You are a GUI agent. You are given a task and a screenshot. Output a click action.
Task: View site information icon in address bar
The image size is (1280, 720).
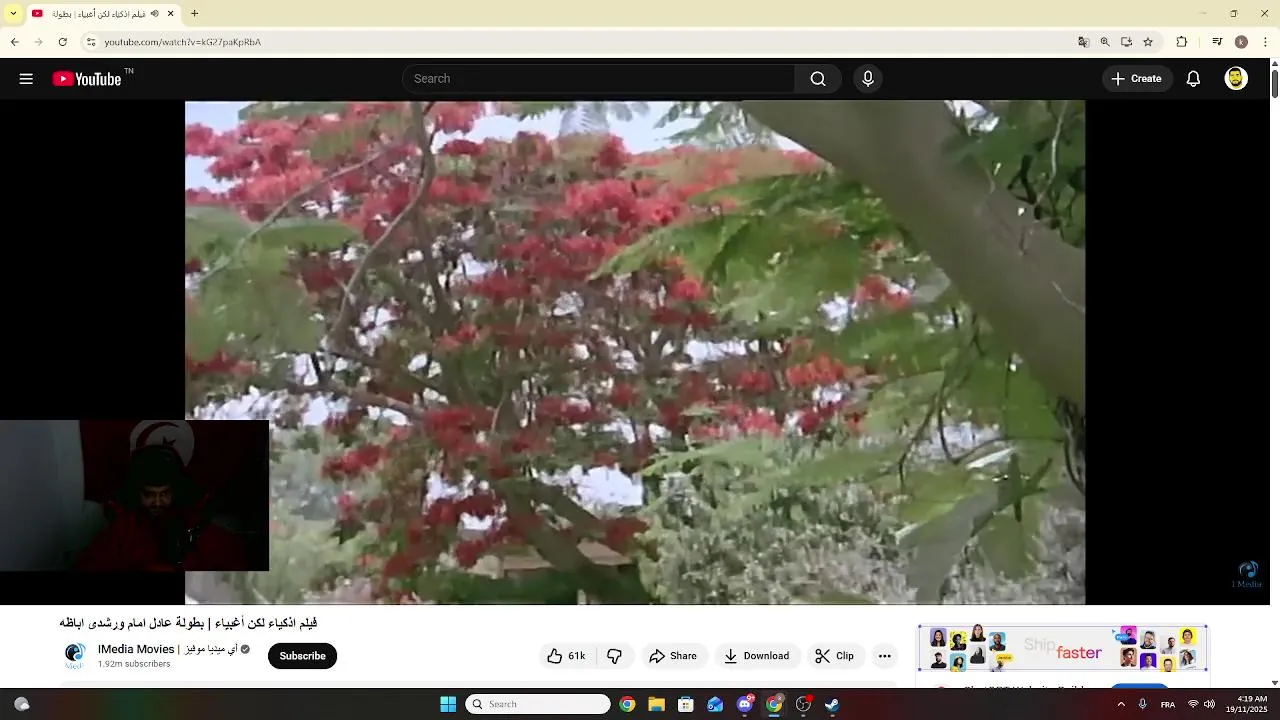(x=90, y=42)
